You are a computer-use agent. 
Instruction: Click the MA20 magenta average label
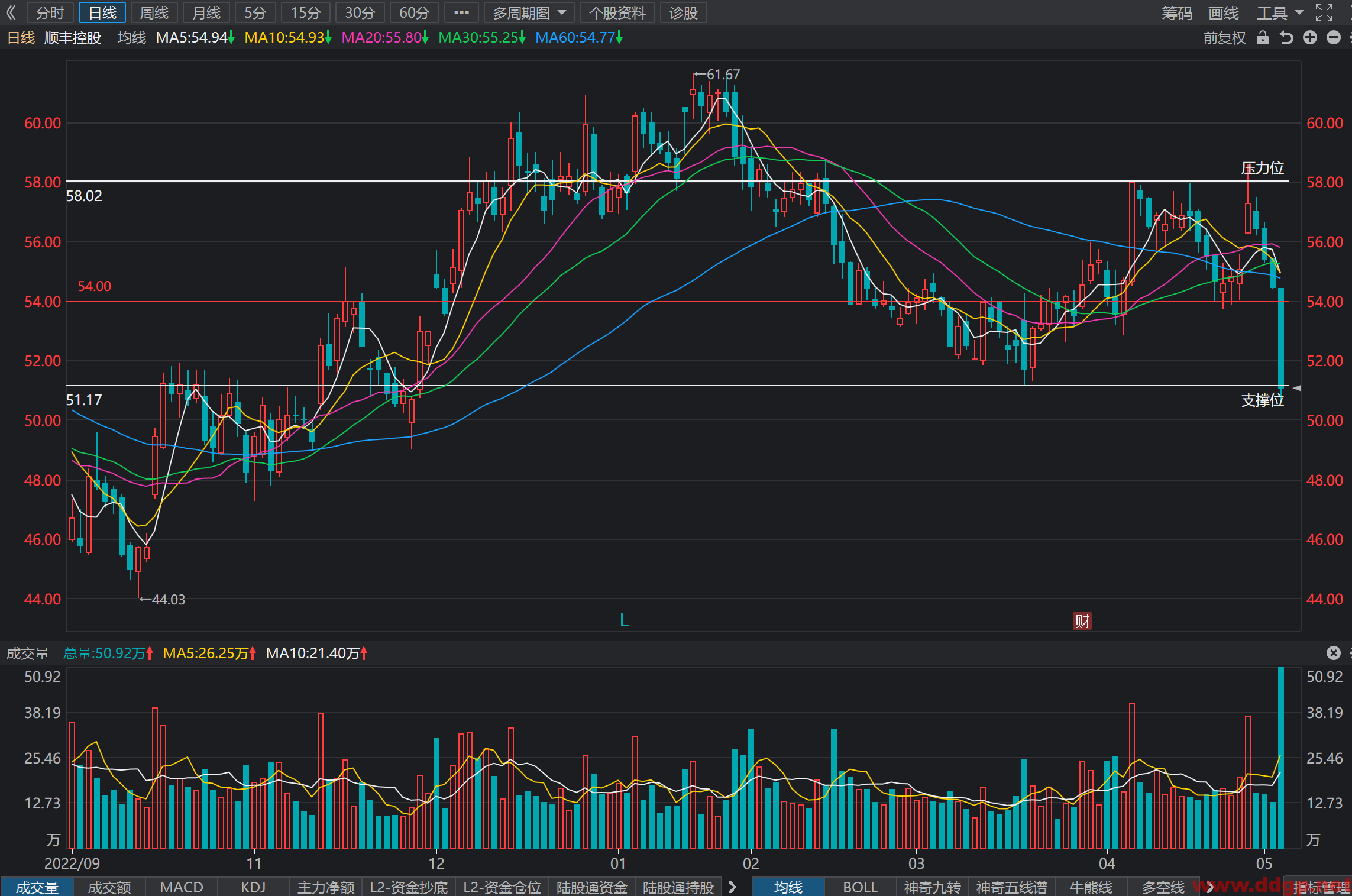click(x=385, y=38)
